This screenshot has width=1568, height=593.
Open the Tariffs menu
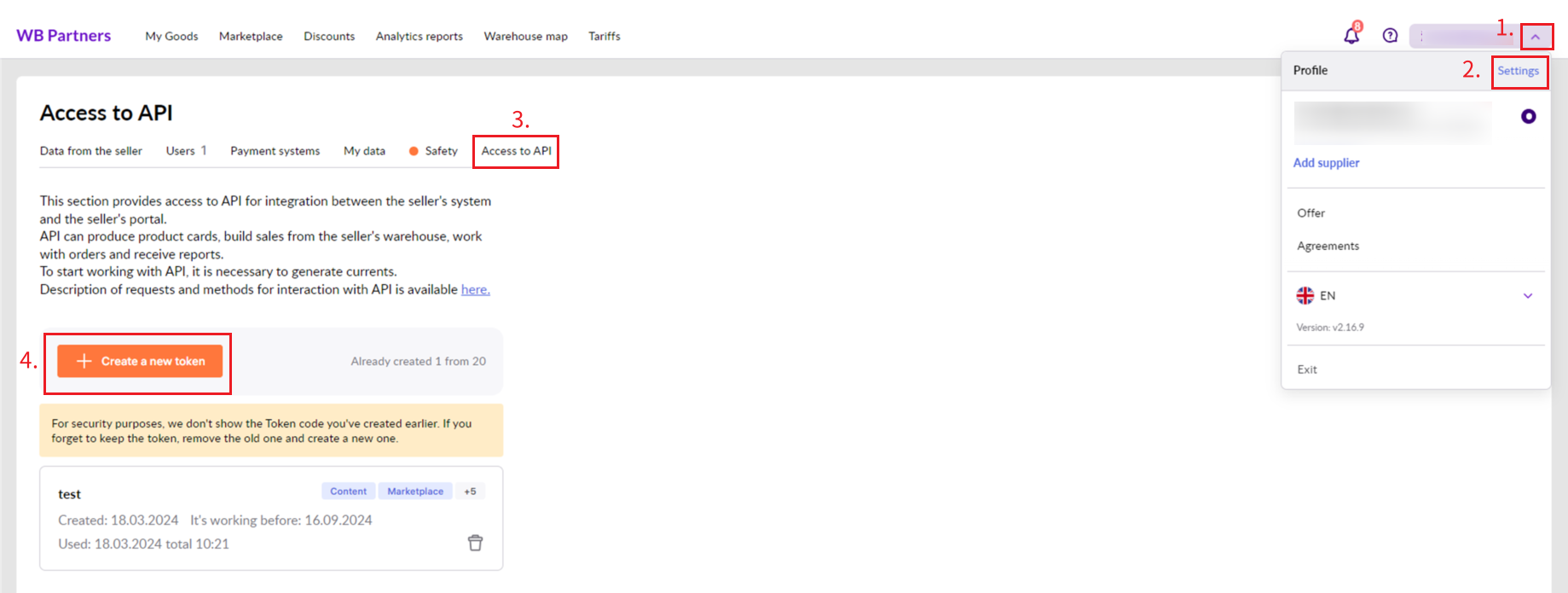click(604, 36)
